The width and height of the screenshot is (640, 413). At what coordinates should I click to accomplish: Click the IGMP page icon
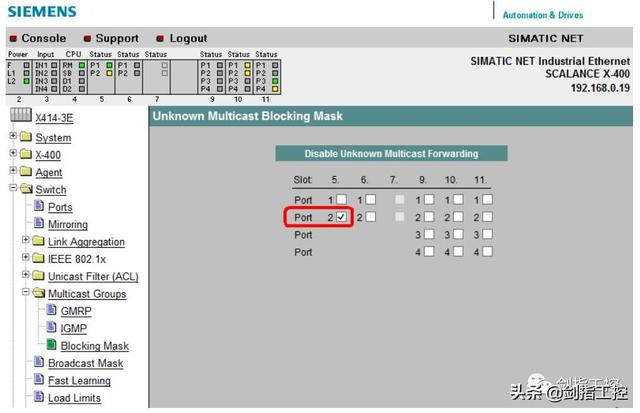[x=51, y=327]
